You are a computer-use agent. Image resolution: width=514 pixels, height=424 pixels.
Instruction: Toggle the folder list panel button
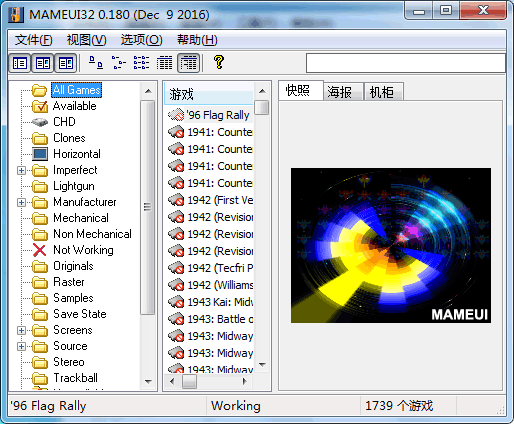[20, 63]
